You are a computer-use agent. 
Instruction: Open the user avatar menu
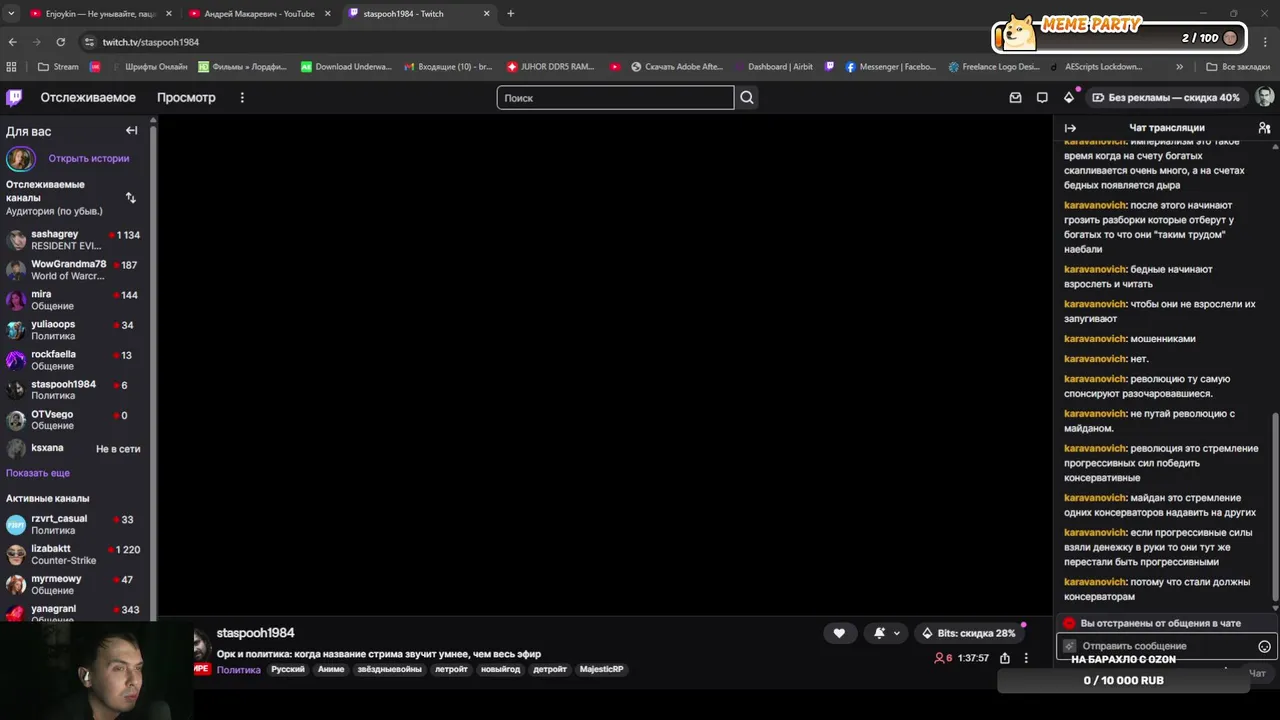pyautogui.click(x=1264, y=97)
